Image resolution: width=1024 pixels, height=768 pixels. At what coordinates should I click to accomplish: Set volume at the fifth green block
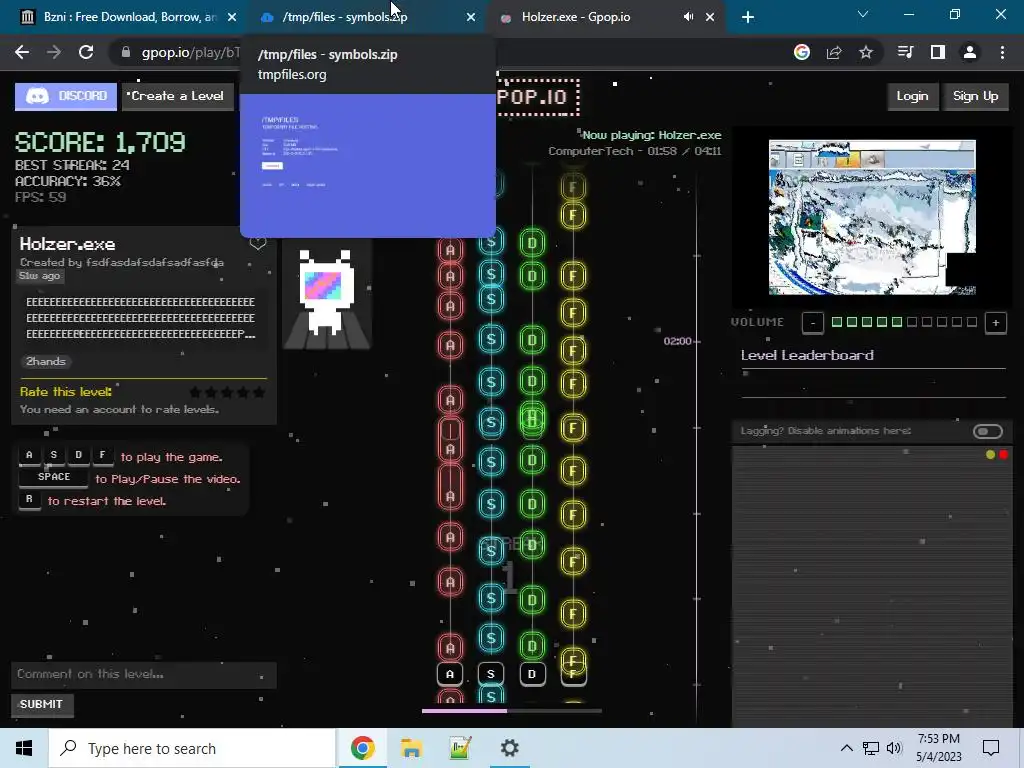tap(897, 322)
